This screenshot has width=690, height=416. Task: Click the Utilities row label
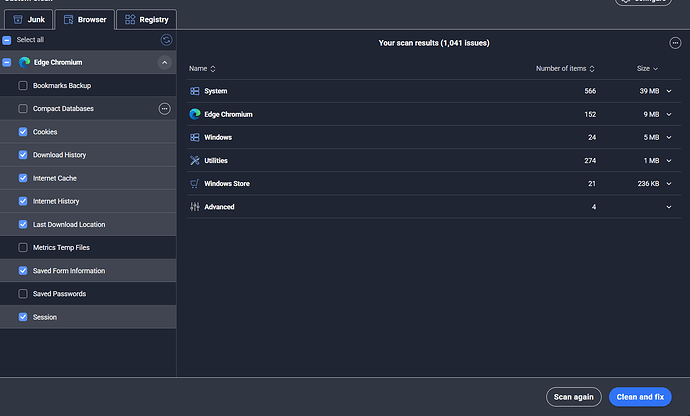216,161
